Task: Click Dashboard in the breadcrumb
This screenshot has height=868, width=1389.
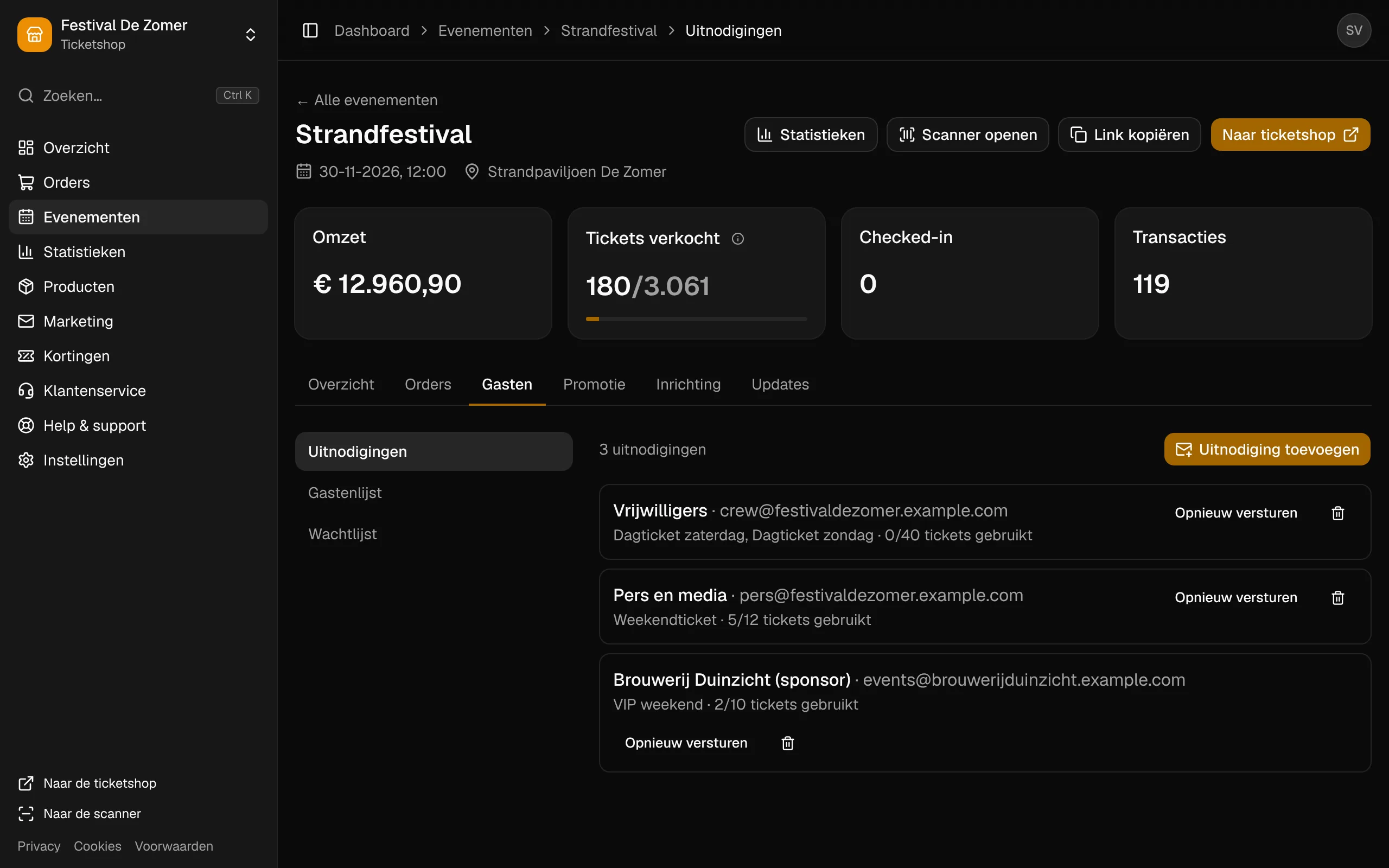Action: [372, 30]
